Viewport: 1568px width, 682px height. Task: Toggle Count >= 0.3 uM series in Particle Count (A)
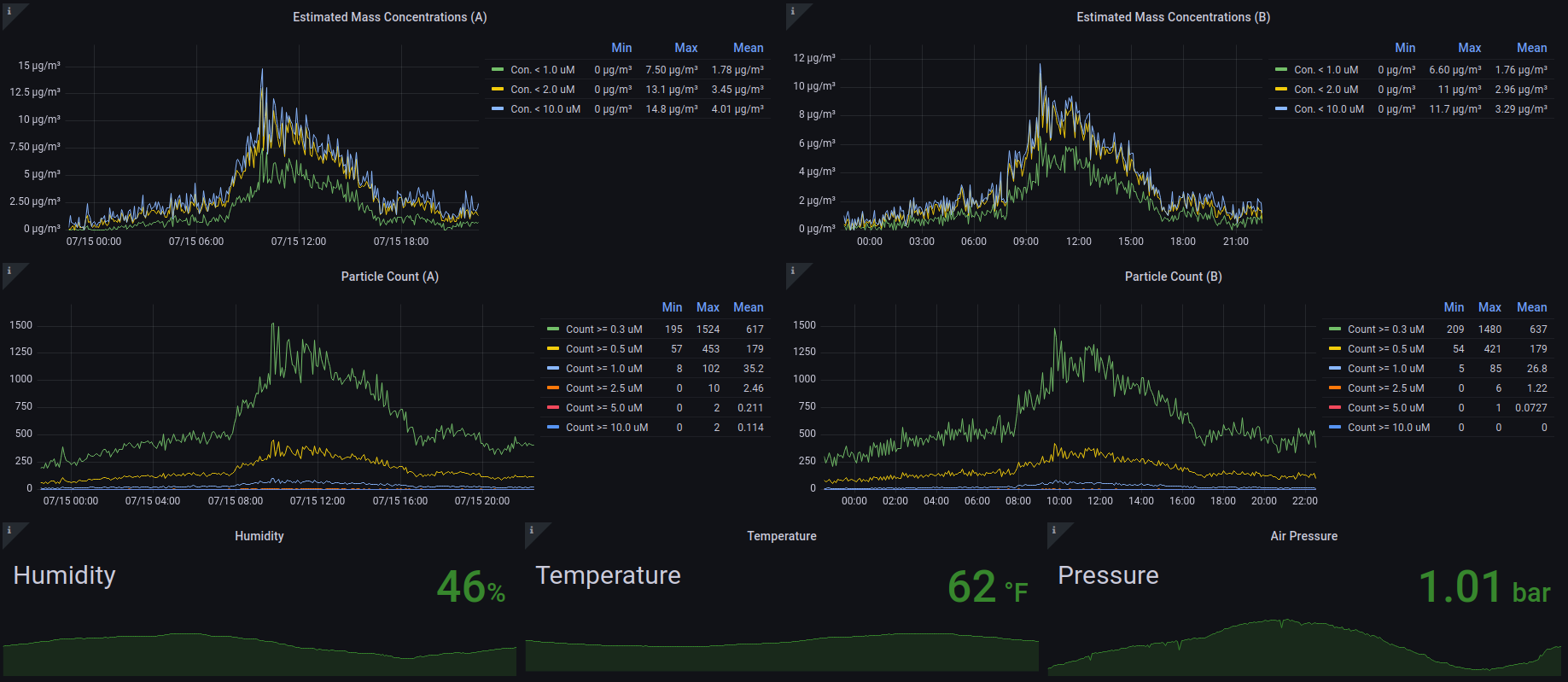(x=604, y=329)
